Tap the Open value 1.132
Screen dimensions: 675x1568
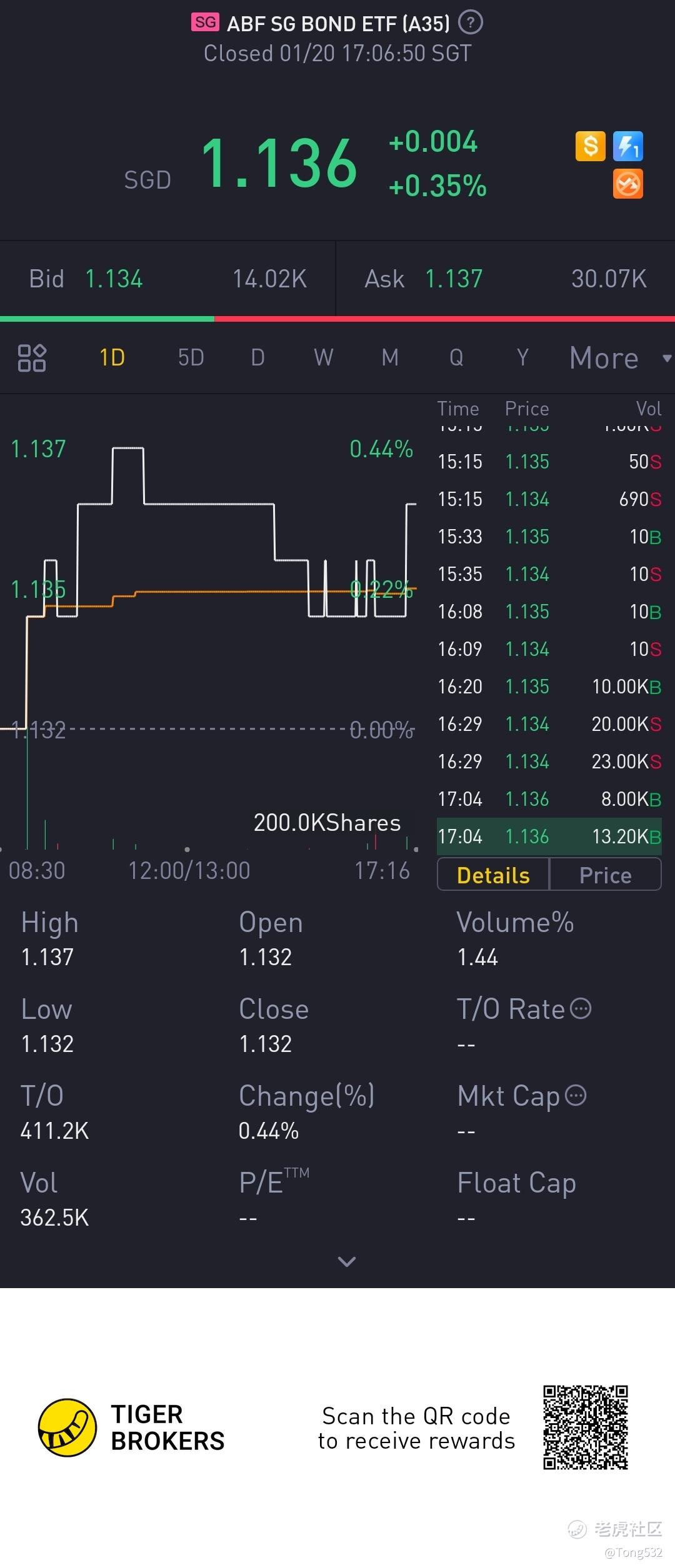pyautogui.click(x=266, y=957)
